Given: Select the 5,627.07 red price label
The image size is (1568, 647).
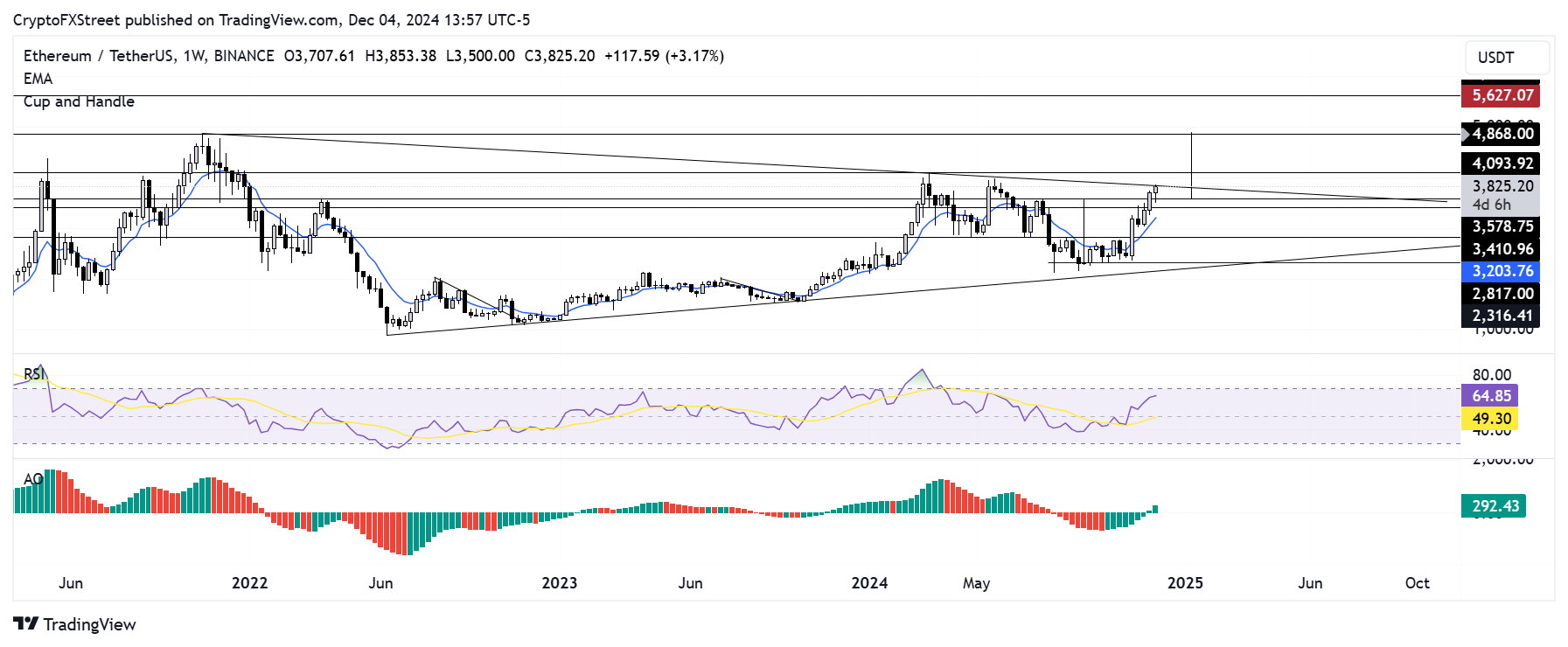Looking at the screenshot, I should coord(1501,95).
